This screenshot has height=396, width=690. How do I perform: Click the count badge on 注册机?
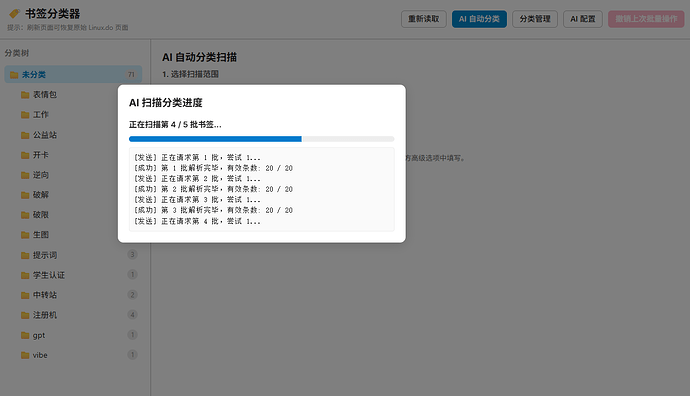click(132, 315)
